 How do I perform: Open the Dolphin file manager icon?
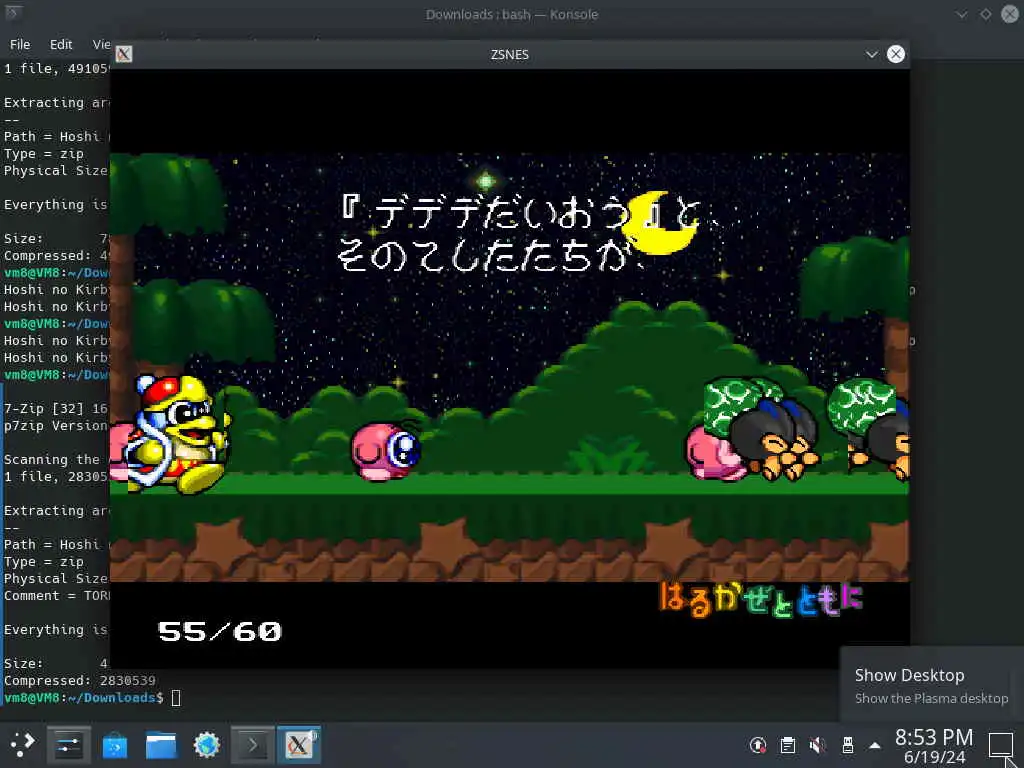click(x=161, y=744)
